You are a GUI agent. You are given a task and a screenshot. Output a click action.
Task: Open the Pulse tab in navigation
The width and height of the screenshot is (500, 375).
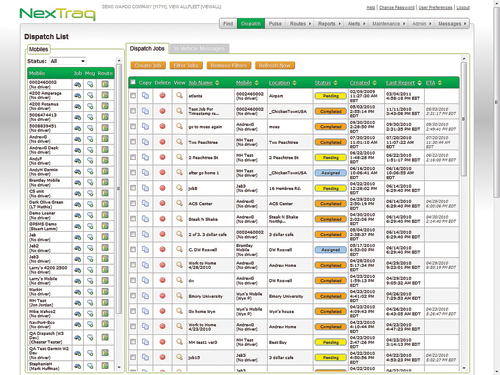pyautogui.click(x=275, y=24)
